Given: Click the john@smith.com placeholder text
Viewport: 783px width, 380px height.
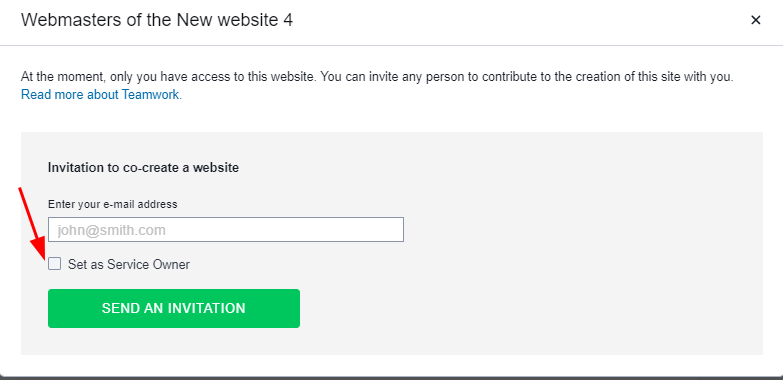Looking at the screenshot, I should point(111,230).
